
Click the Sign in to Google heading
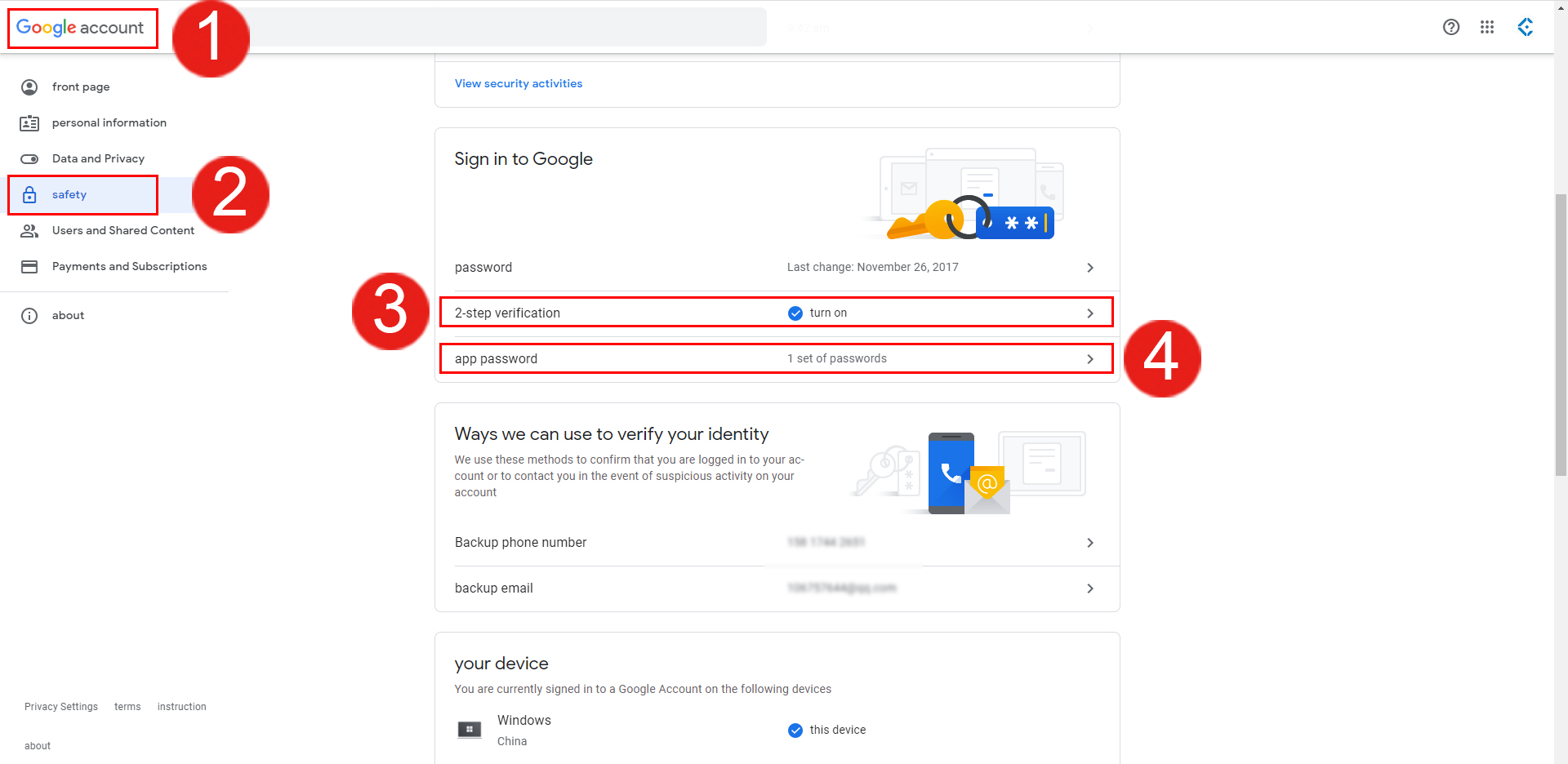click(523, 159)
